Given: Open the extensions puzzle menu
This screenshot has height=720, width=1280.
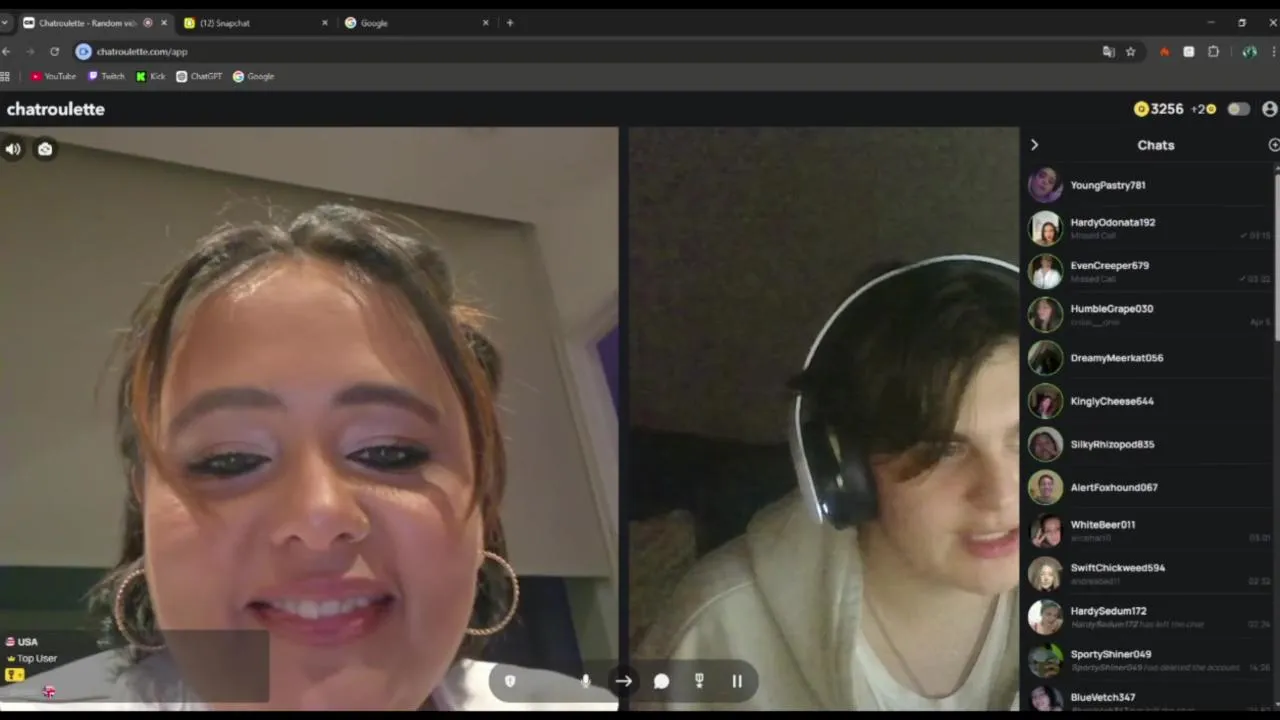Looking at the screenshot, I should [1213, 51].
